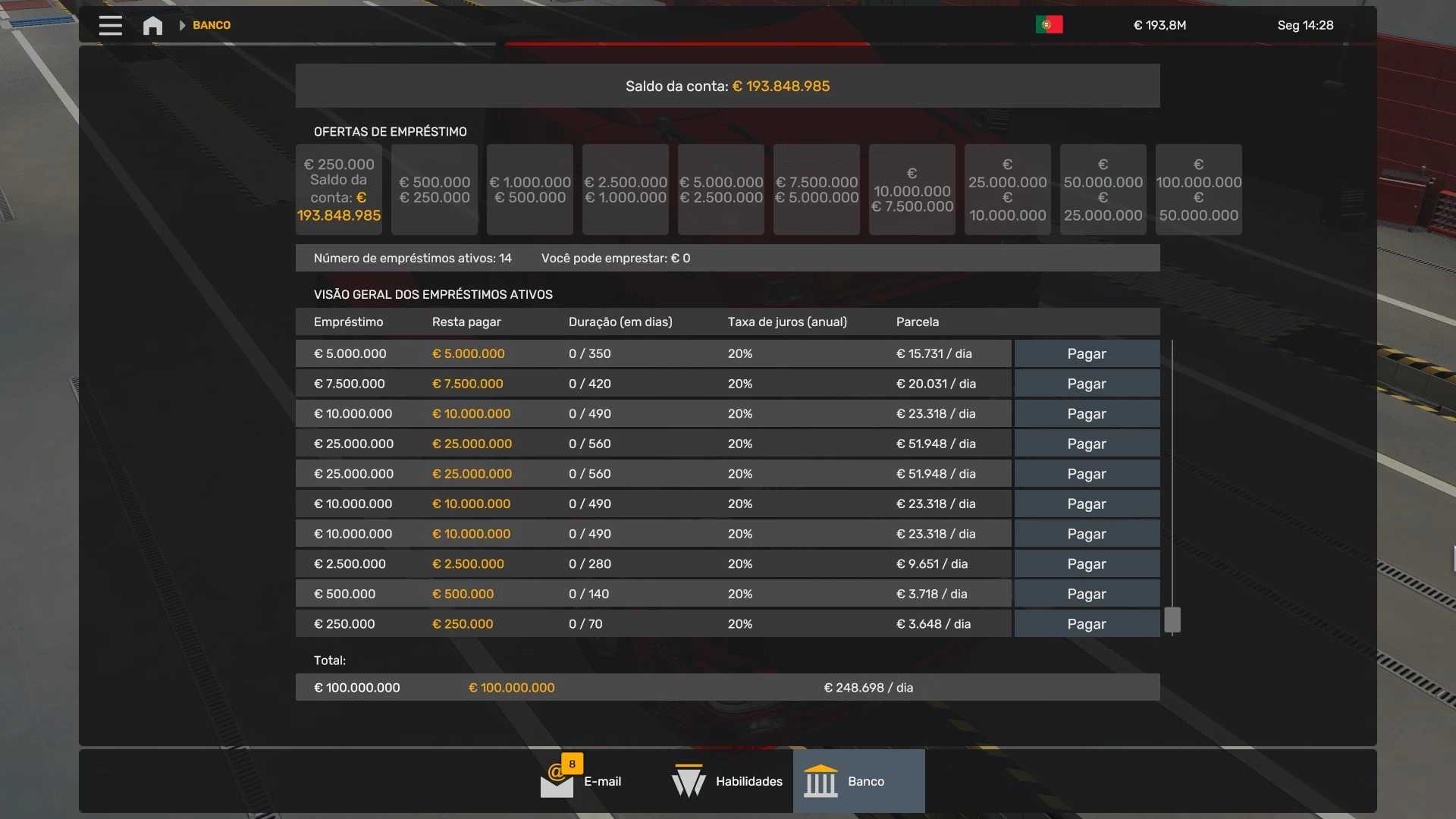Open the hamburger main menu
The width and height of the screenshot is (1456, 819).
(x=110, y=25)
